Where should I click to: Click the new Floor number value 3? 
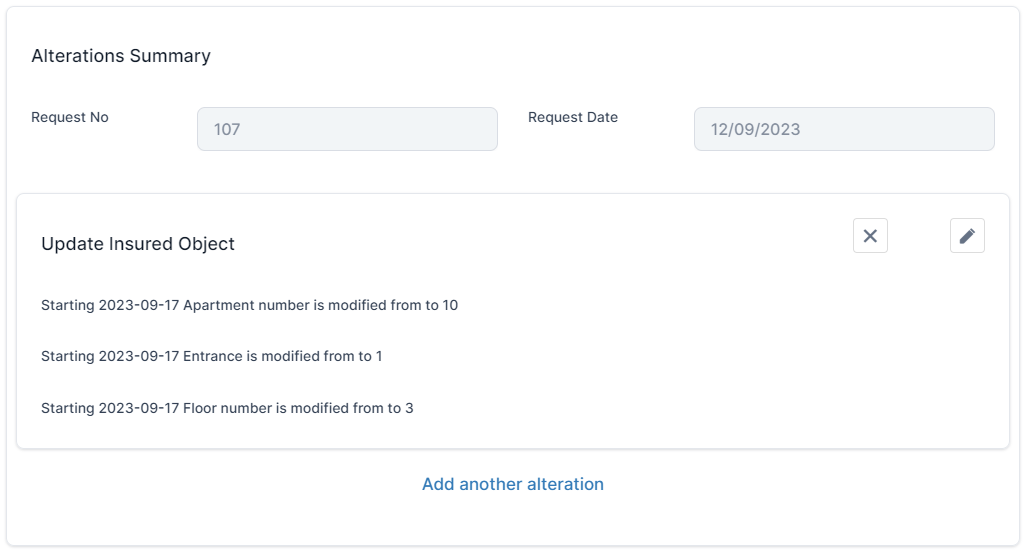pyautogui.click(x=410, y=408)
